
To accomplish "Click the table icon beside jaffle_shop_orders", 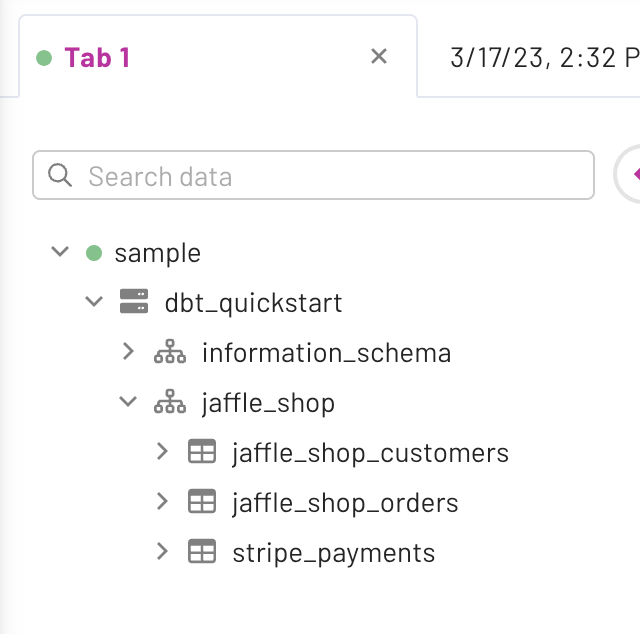I will pyautogui.click(x=202, y=502).
